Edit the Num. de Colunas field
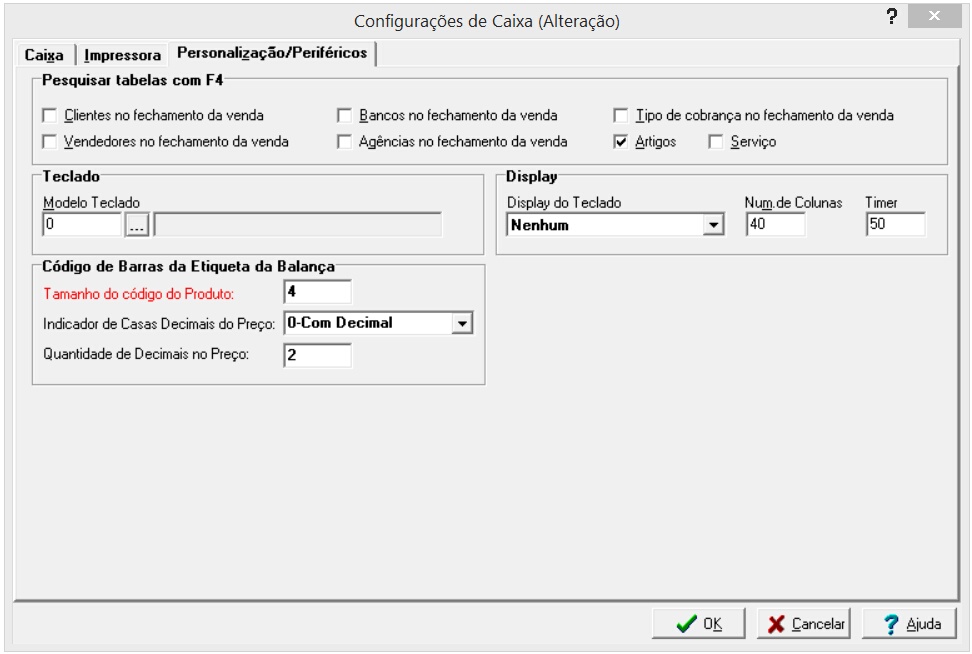Viewport: 972px width, 654px height. (775, 224)
